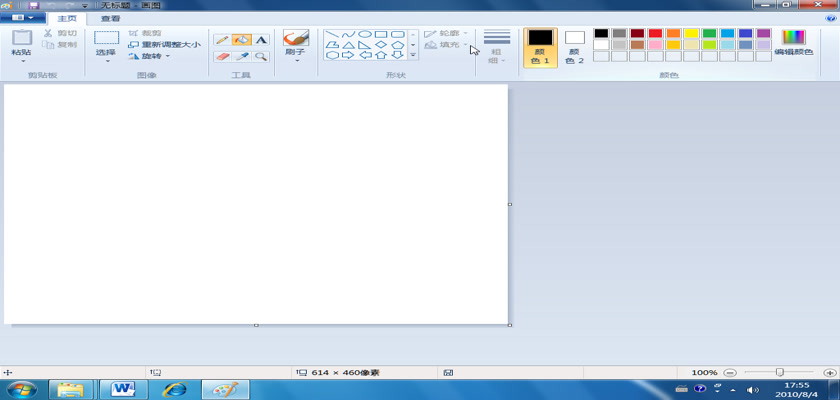This screenshot has width=840, height=400.
Task: Click the 编辑颜色 rainbow icon
Action: (x=793, y=38)
